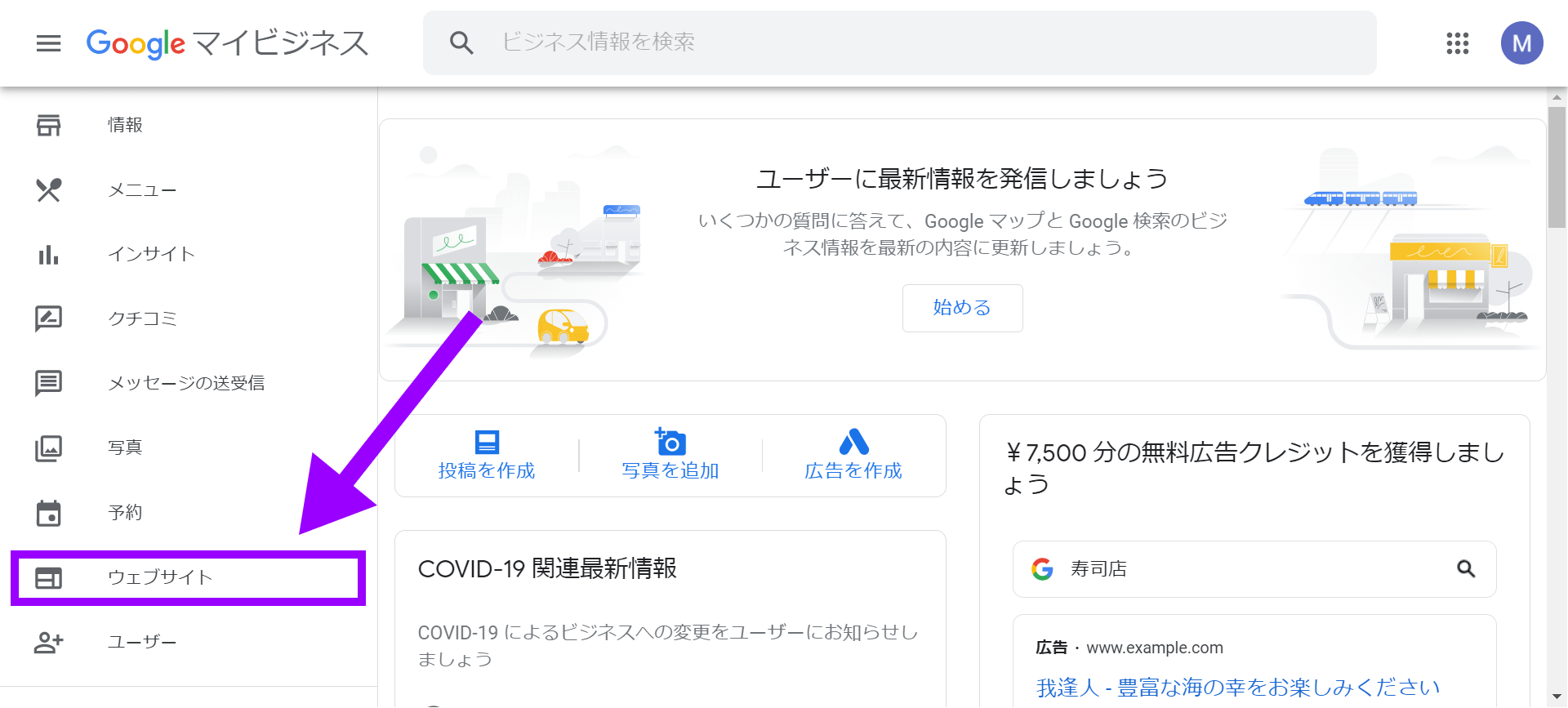Click the page's vertical scrollbar thumb
The height and width of the screenshot is (708, 1568).
1557,167
